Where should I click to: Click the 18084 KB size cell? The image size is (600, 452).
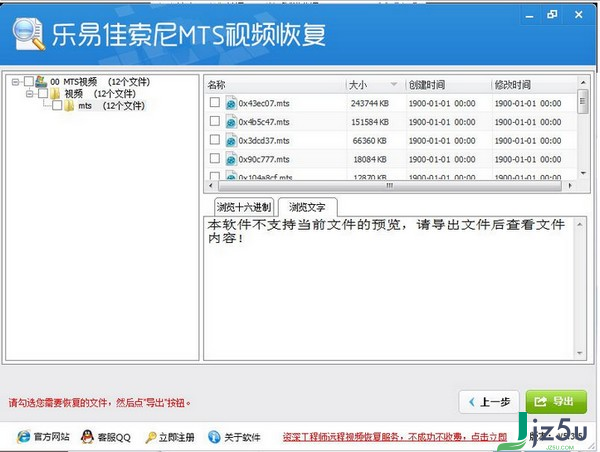[x=370, y=159]
